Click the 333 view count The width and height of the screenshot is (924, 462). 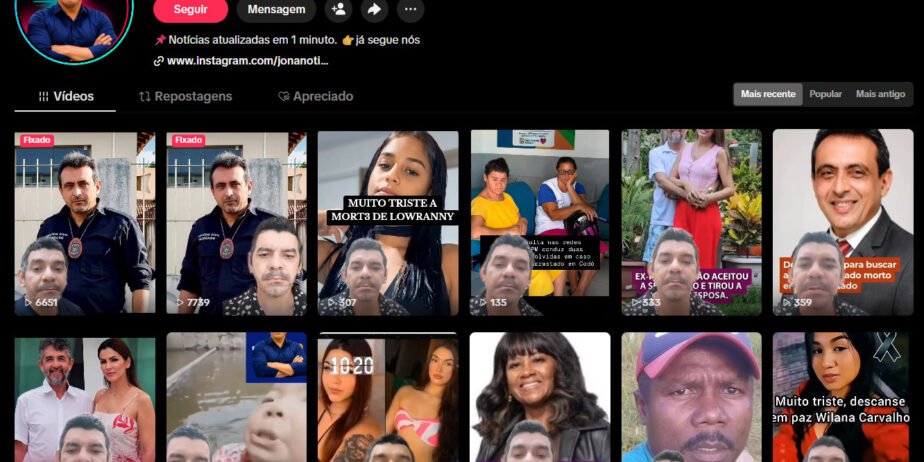point(651,302)
